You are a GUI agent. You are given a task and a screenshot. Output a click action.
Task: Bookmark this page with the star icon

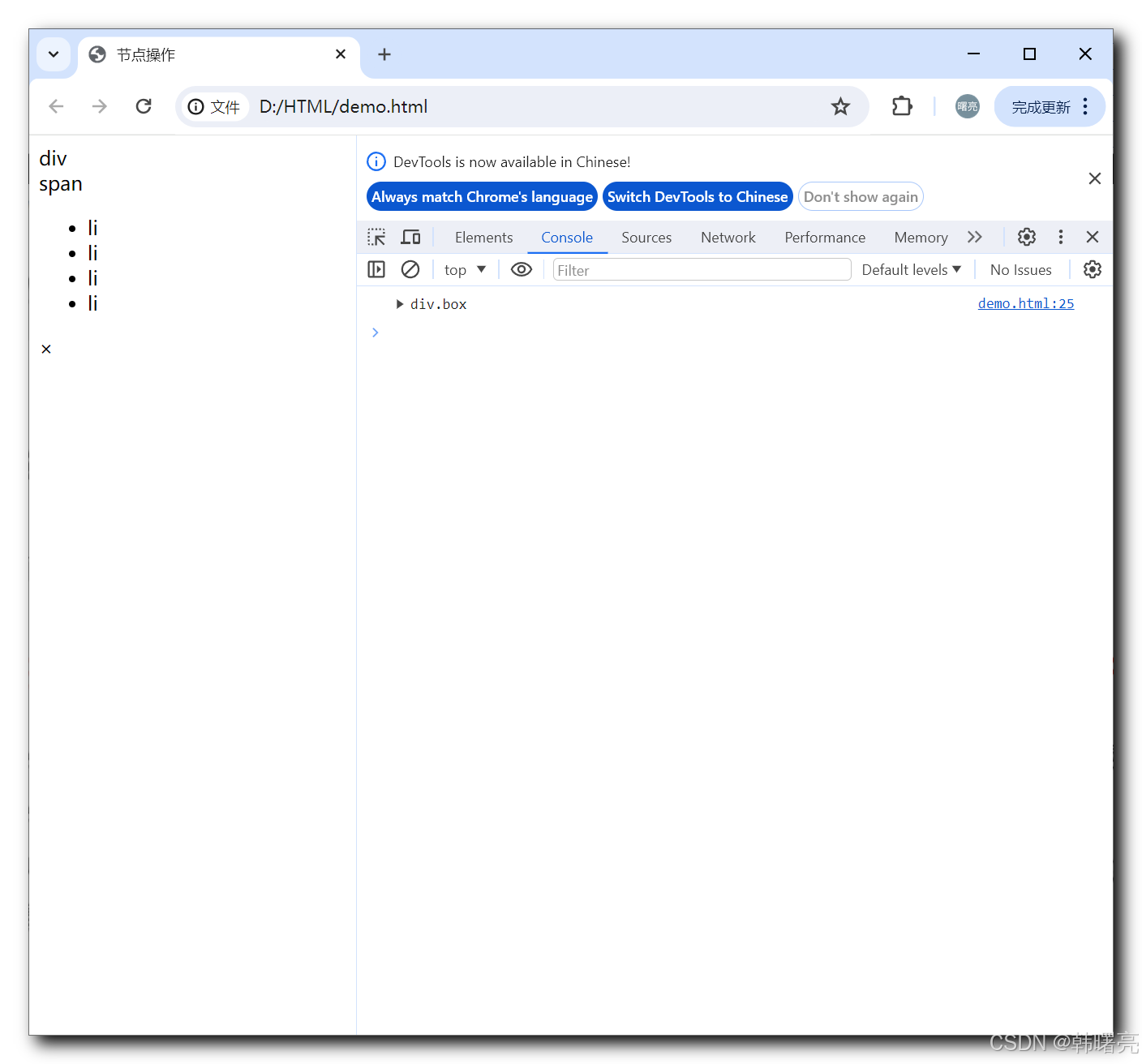(840, 106)
